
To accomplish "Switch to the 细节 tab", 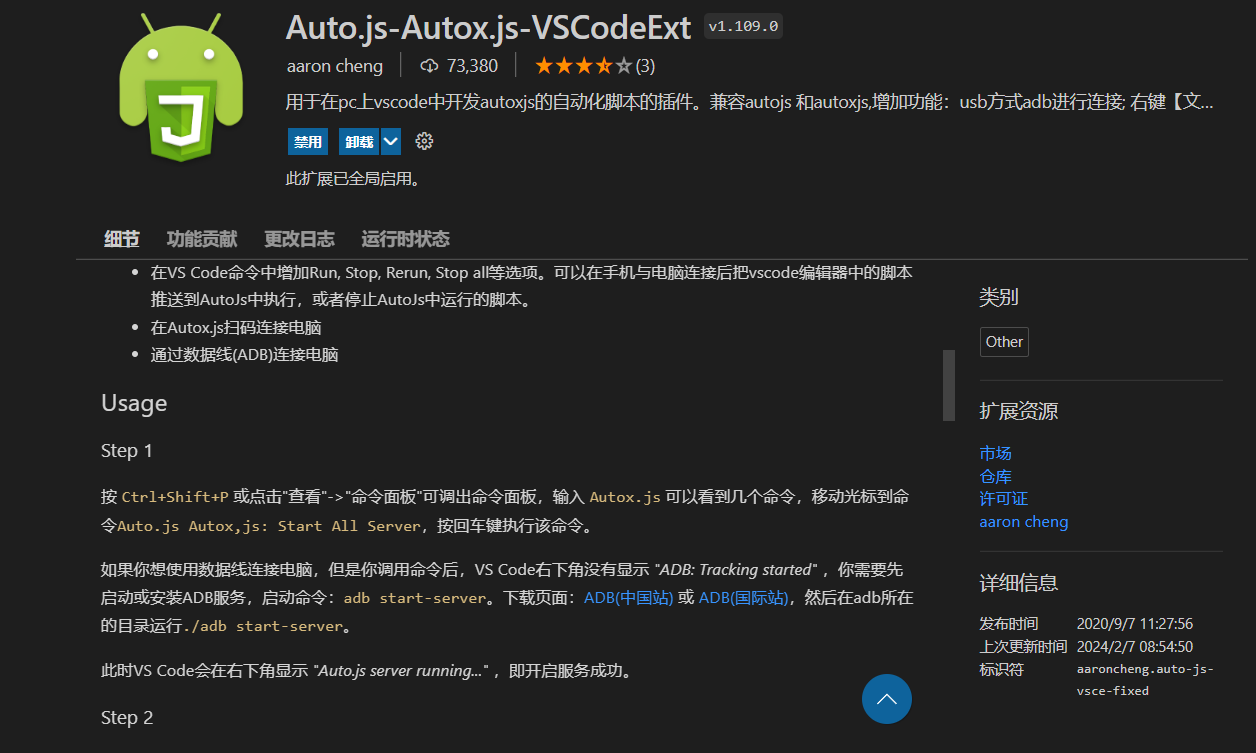I will pos(122,239).
